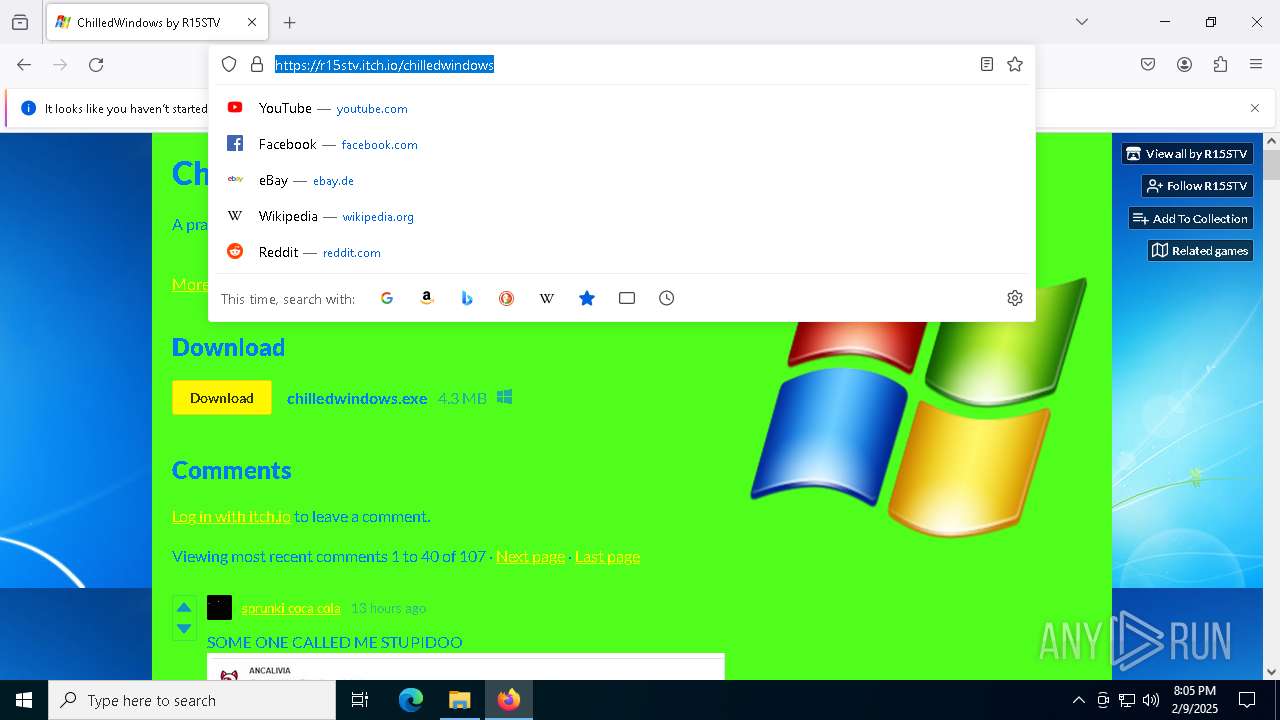
Task: Bookmark this page with star
Action: [x=1015, y=64]
